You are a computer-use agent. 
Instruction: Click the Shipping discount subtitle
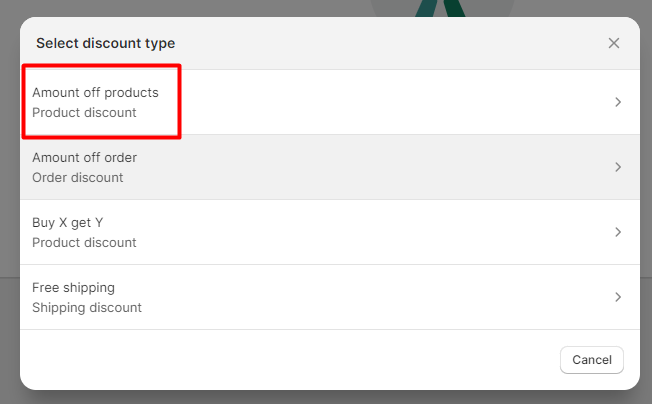(86, 308)
